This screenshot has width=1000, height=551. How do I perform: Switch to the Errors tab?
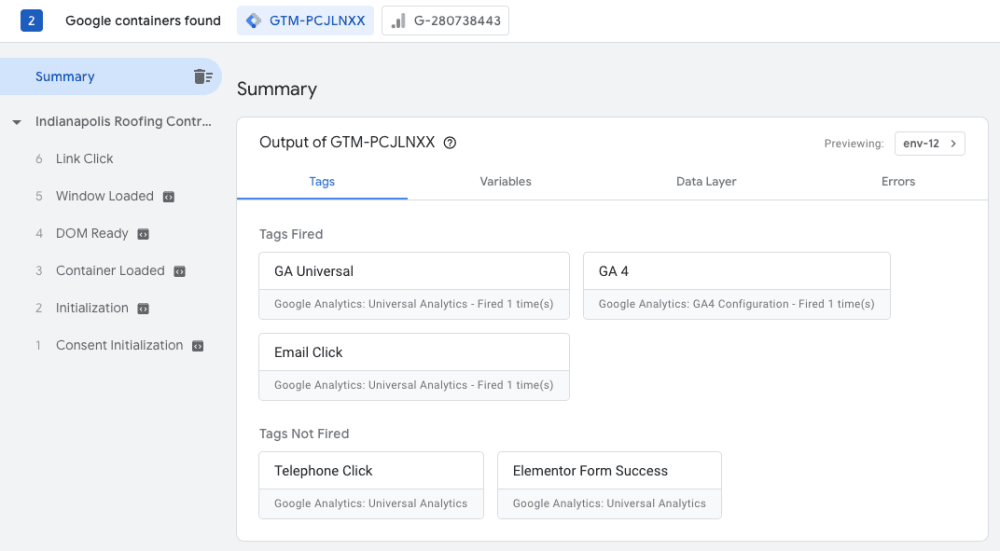coord(898,182)
